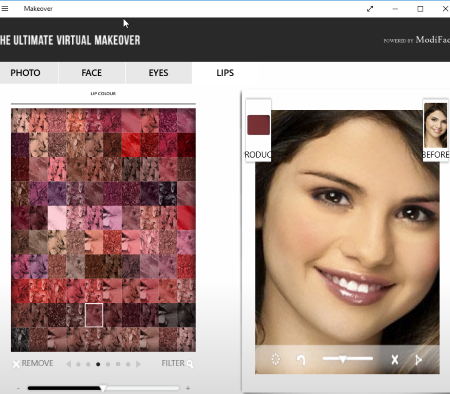Select the fifth page dot indicator
The image size is (450, 394).
coord(118,364)
